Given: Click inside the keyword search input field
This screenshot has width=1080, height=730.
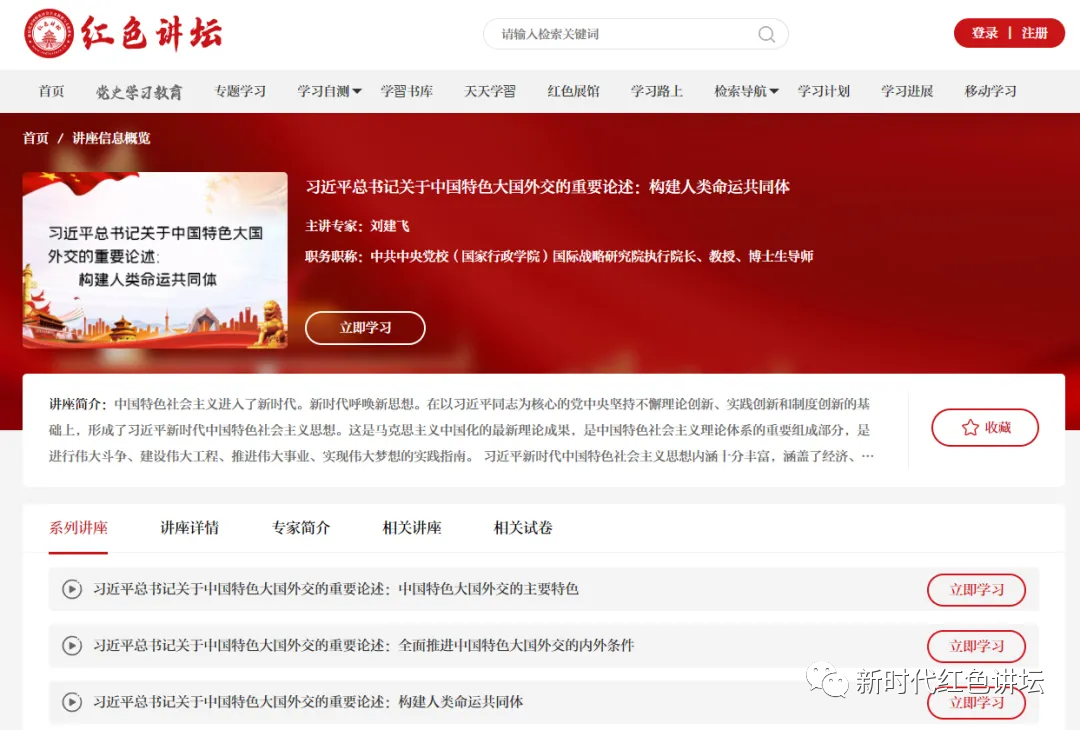Looking at the screenshot, I should (x=600, y=34).
